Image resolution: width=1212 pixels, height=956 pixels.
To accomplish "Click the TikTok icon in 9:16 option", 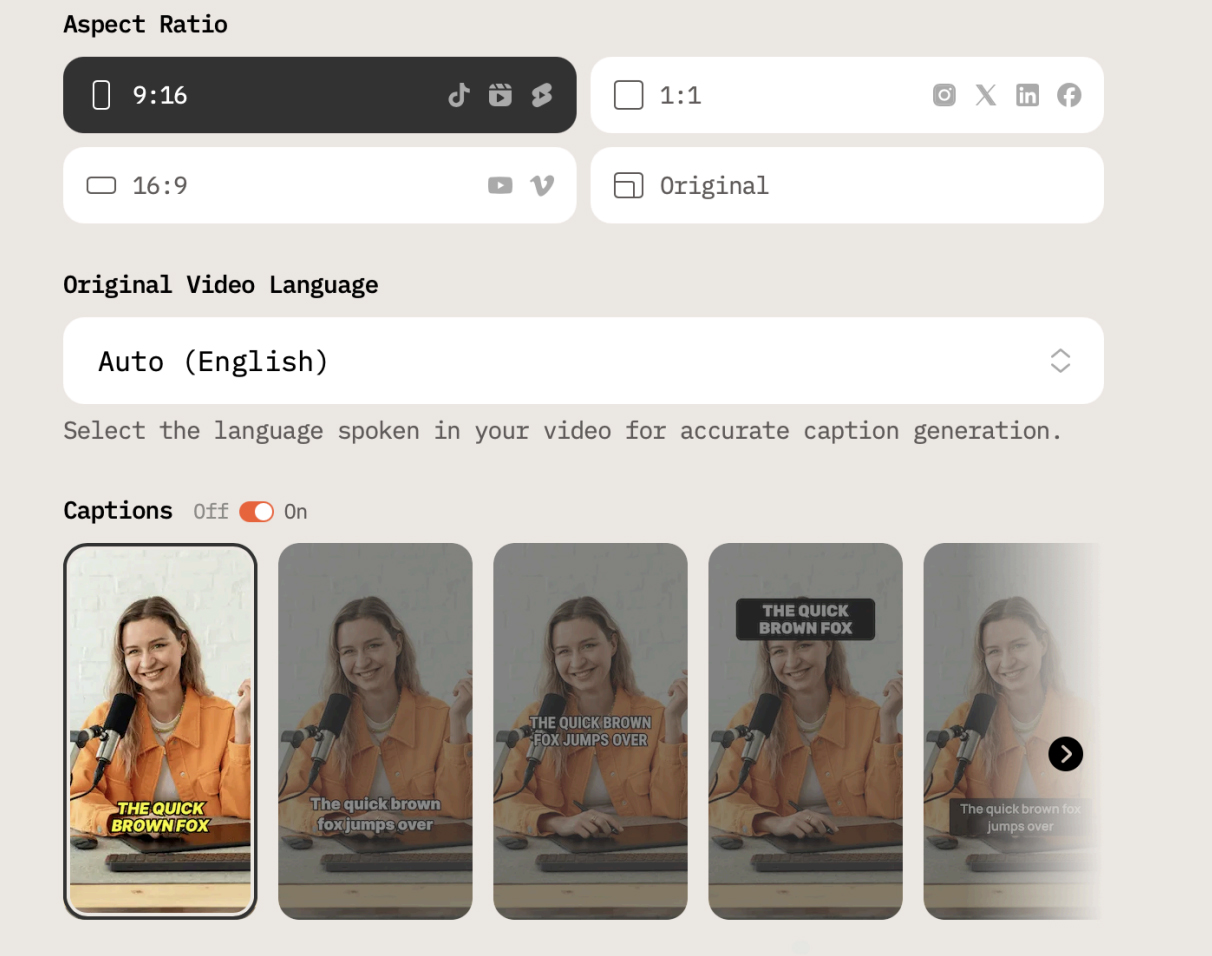I will point(459,95).
